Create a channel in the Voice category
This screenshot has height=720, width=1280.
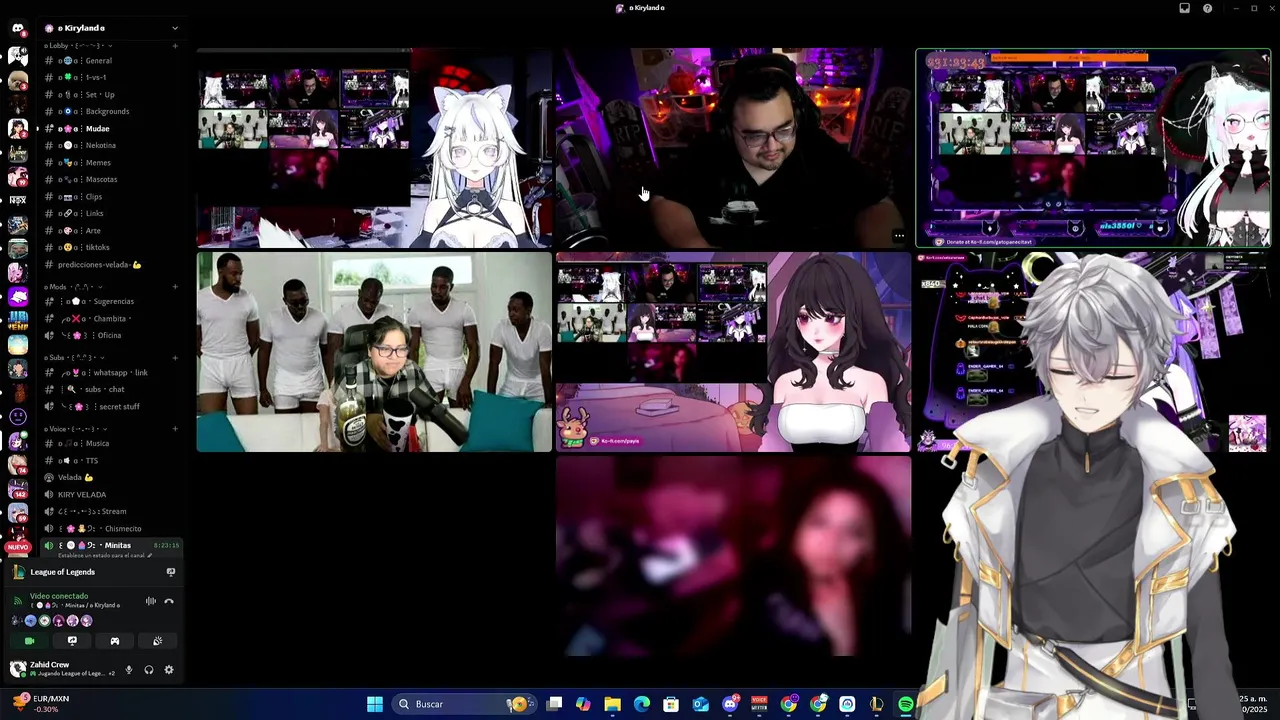coord(175,429)
